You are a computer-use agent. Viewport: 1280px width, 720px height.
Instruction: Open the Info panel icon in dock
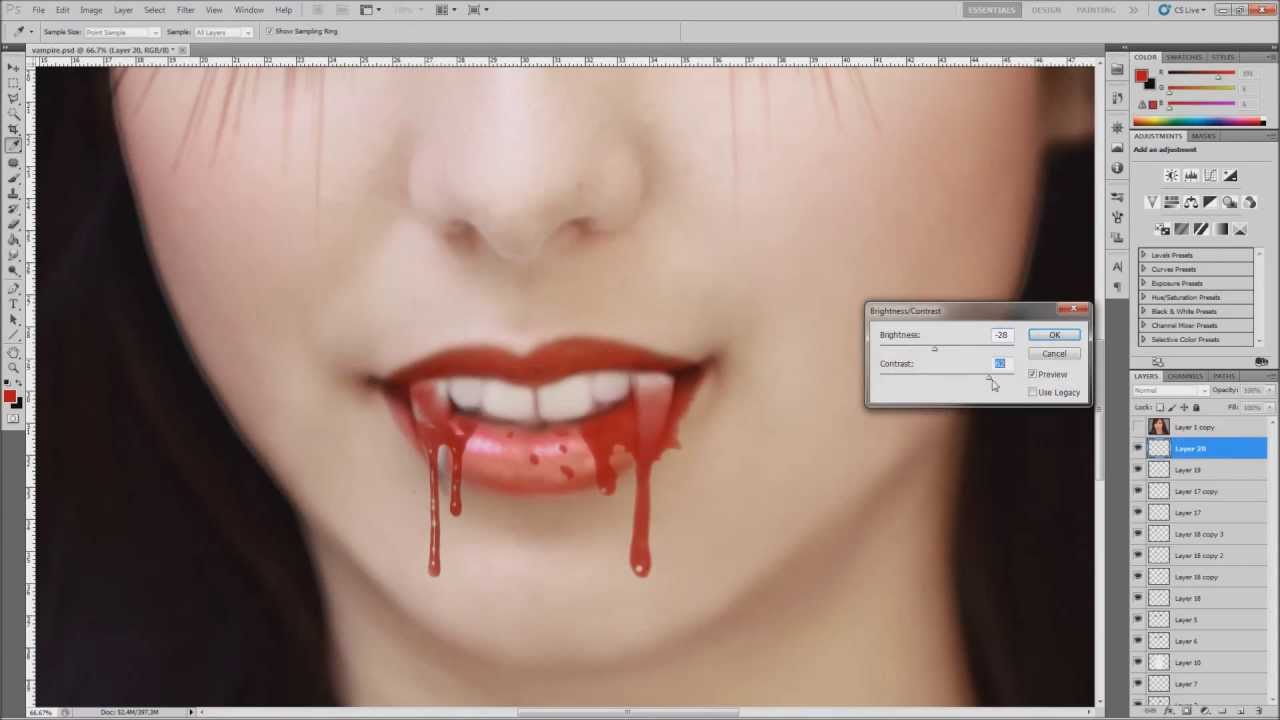tap(1117, 168)
